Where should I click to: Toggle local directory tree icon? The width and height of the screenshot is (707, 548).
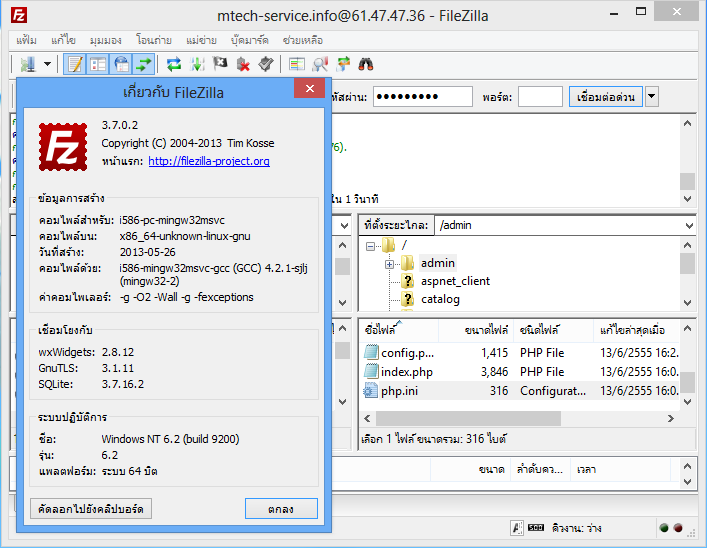98,64
